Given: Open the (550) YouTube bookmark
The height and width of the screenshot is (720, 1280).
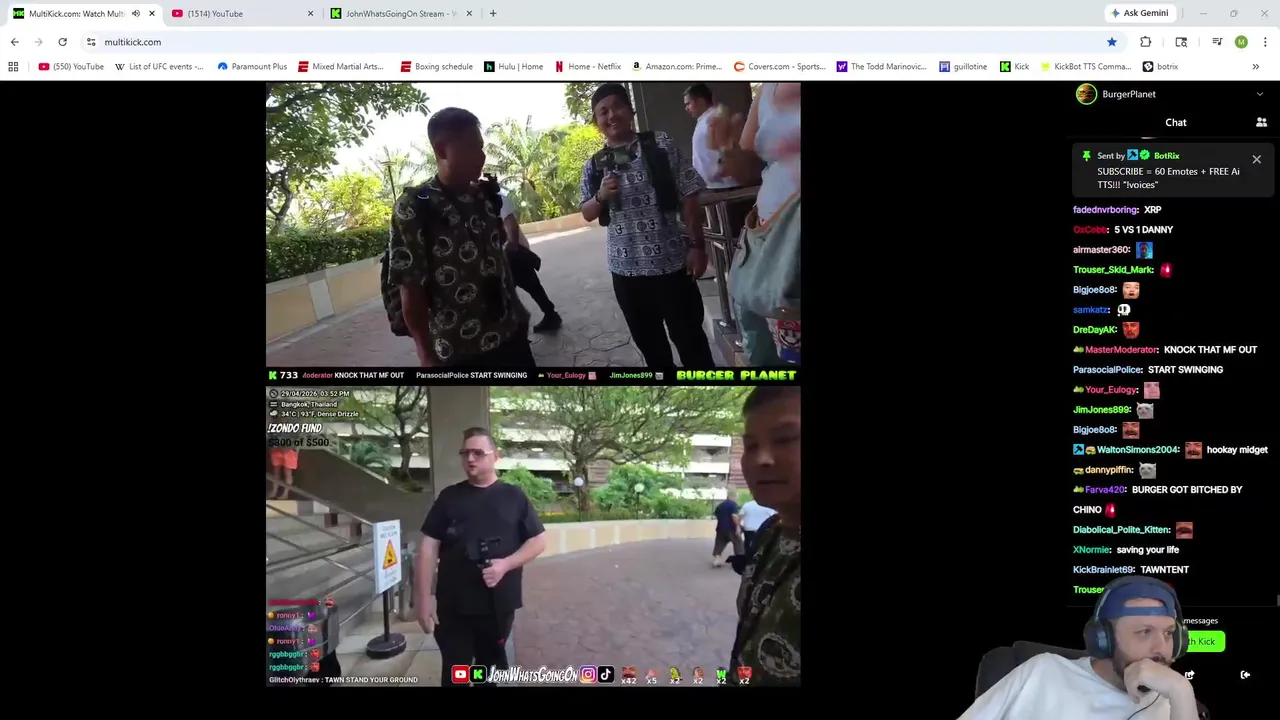Looking at the screenshot, I should point(71,67).
